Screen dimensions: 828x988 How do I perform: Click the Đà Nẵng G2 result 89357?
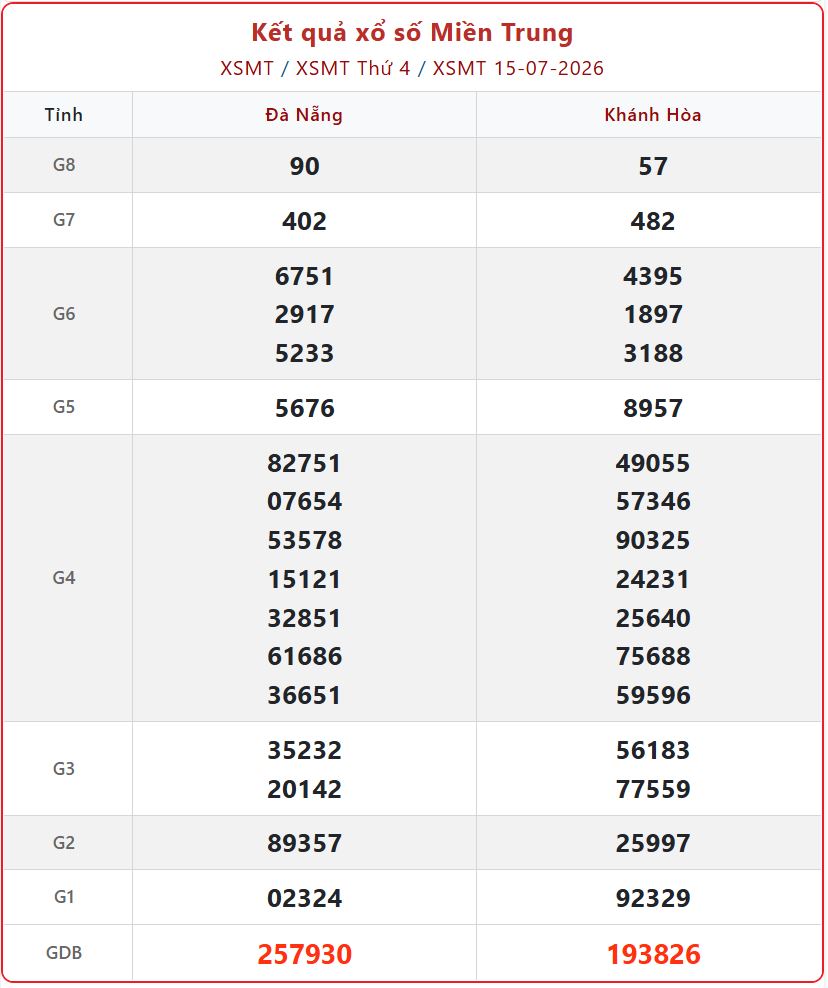[x=304, y=843]
